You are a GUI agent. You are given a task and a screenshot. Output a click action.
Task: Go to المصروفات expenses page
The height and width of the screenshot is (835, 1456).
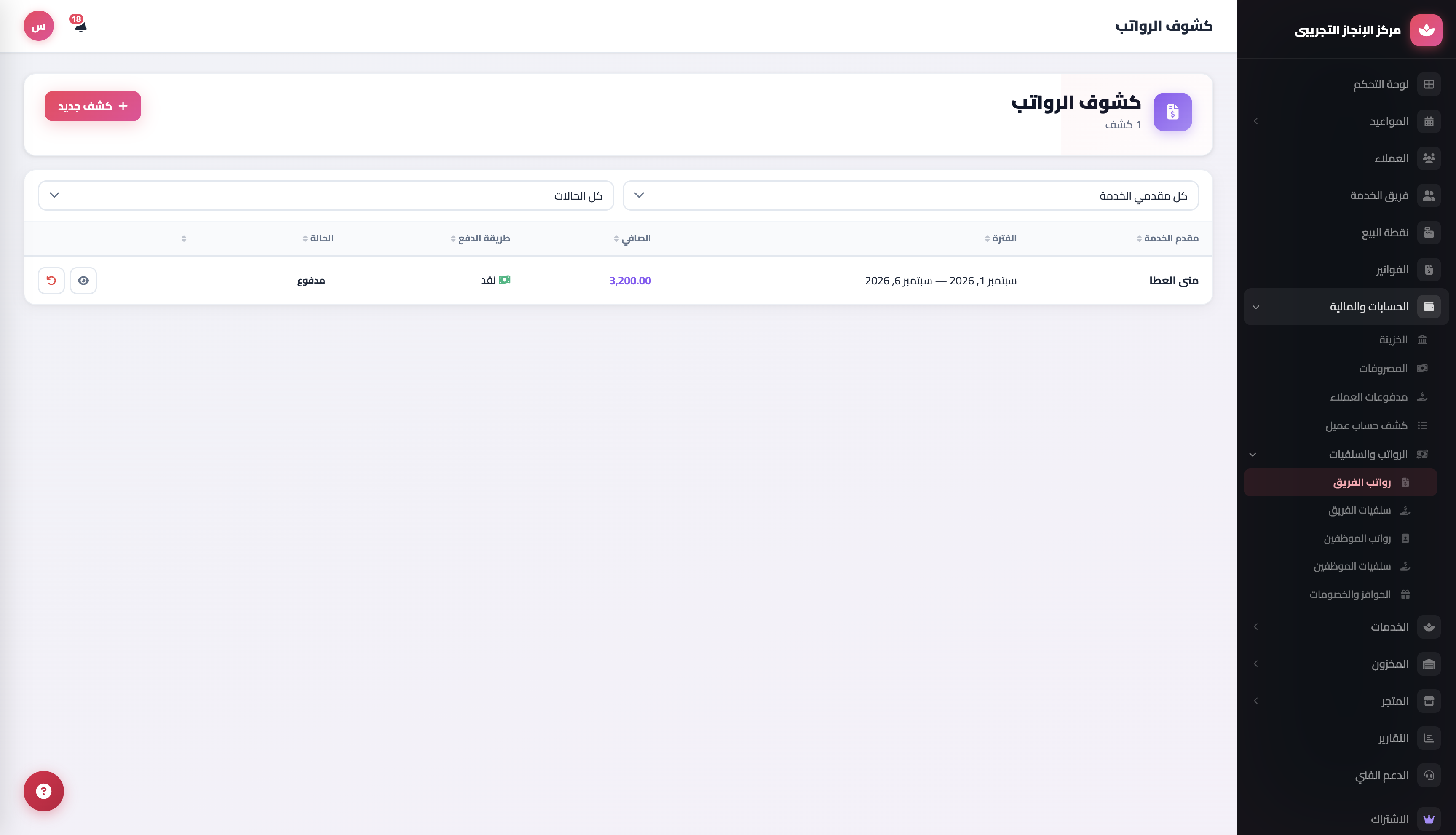(x=1341, y=368)
